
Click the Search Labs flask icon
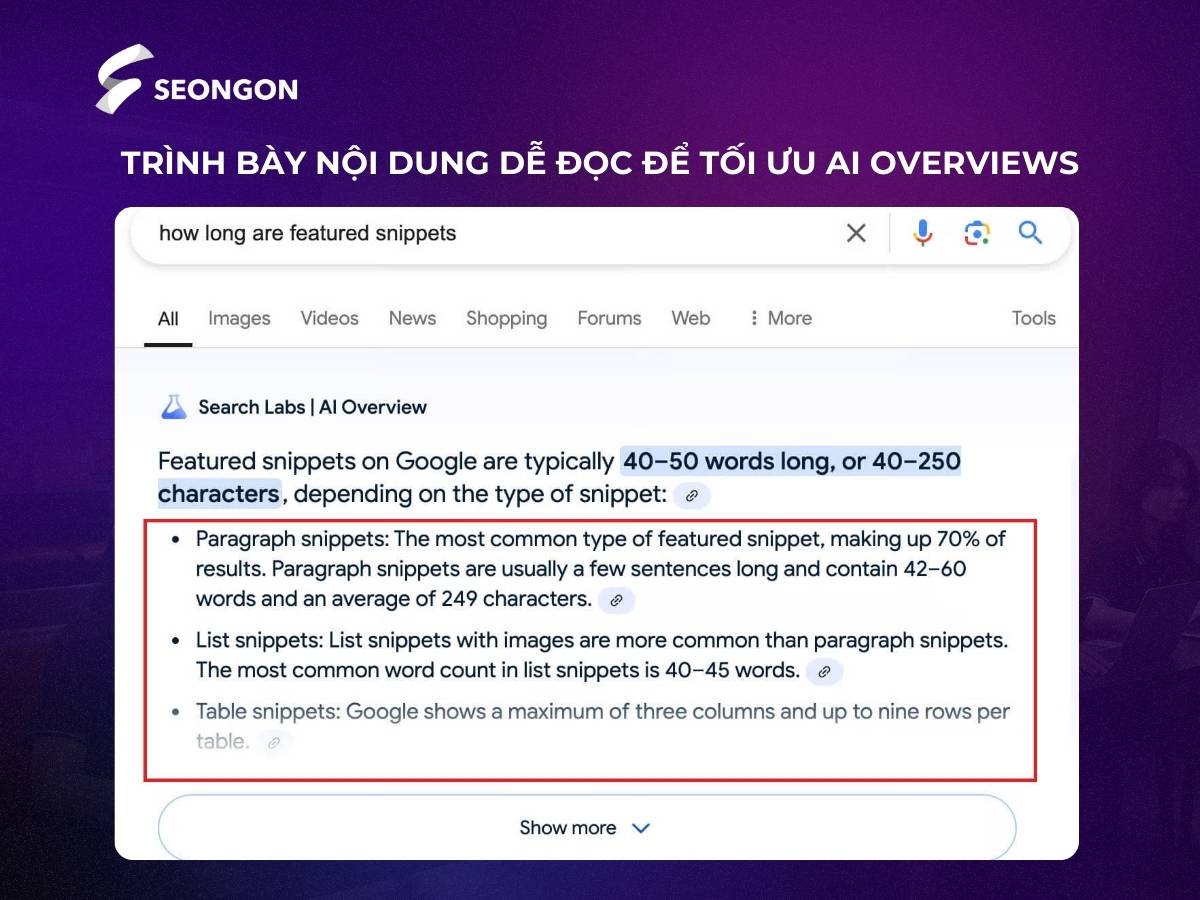tap(173, 407)
